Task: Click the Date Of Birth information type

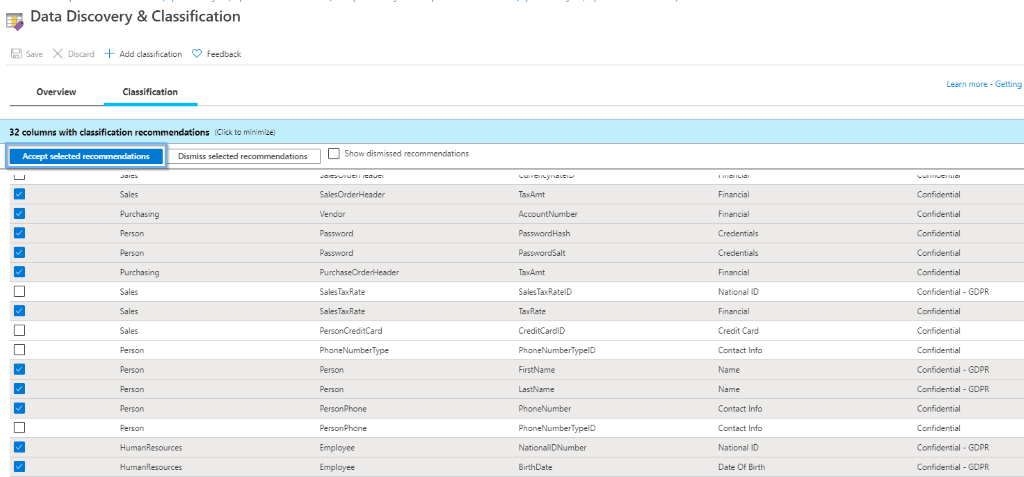Action: 741,467
